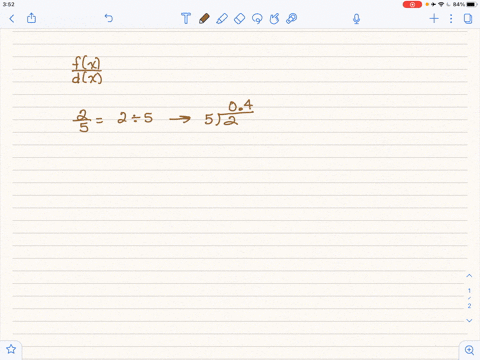Viewport: 480px width, 360px height.
Task: Select the hand touch tool
Action: coord(274,18)
